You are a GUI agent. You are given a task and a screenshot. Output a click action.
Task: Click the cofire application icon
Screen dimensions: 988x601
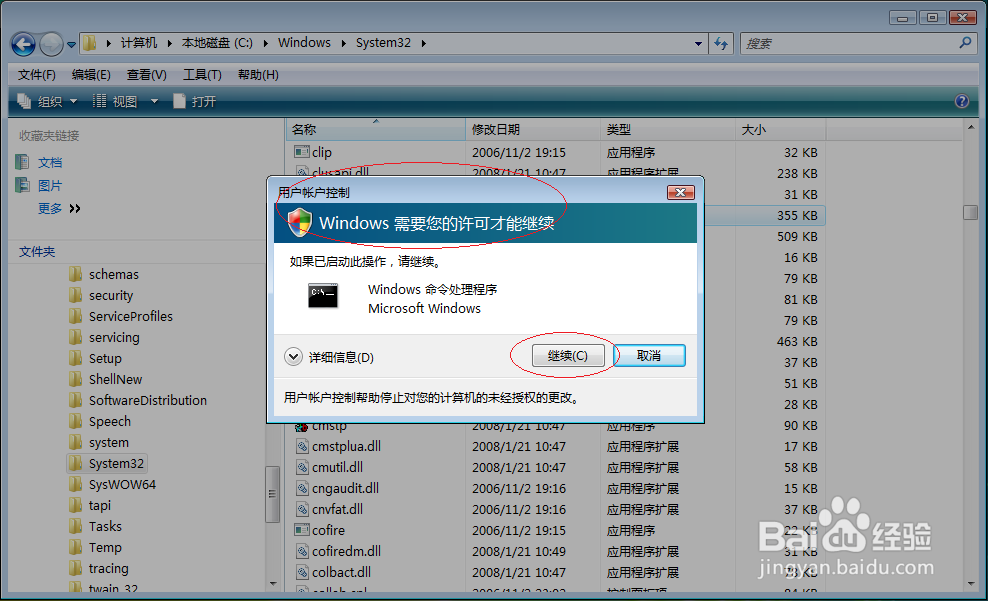302,530
